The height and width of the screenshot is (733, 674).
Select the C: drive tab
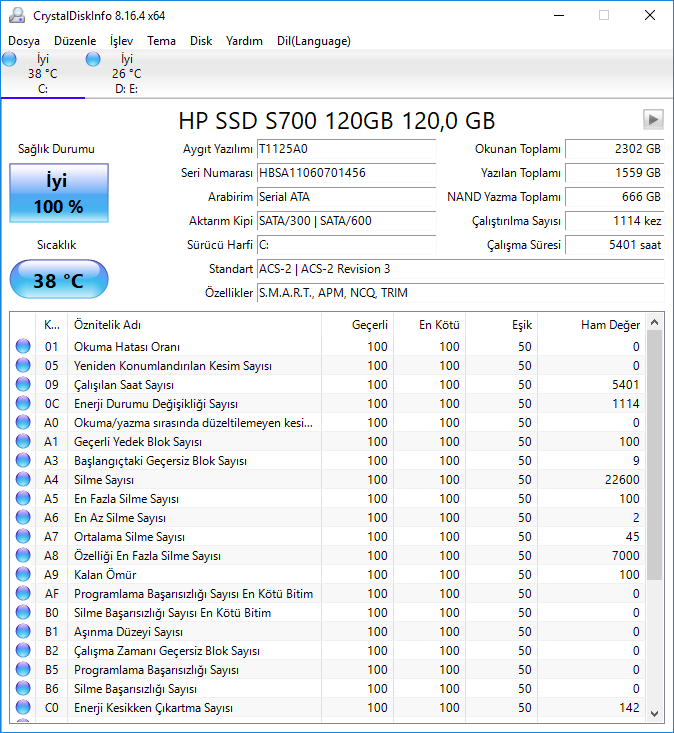click(x=43, y=74)
